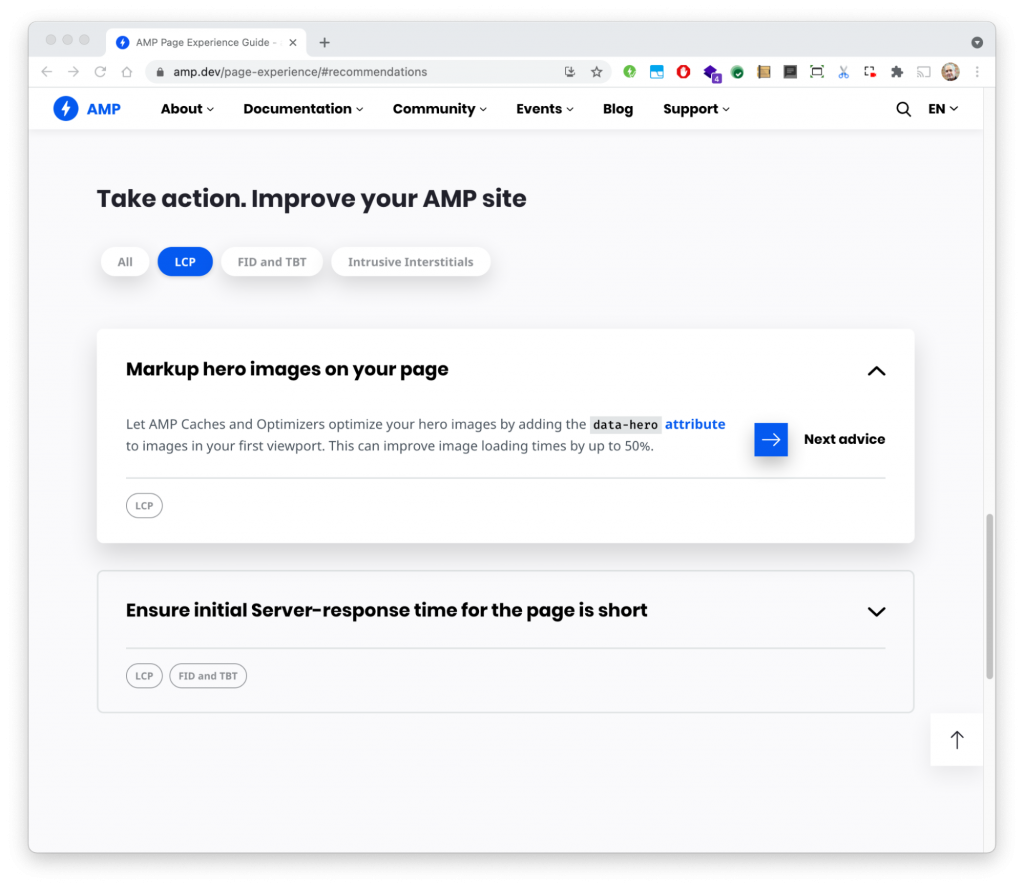Toggle the FID and TBT filter
This screenshot has width=1024, height=888.
coord(272,262)
